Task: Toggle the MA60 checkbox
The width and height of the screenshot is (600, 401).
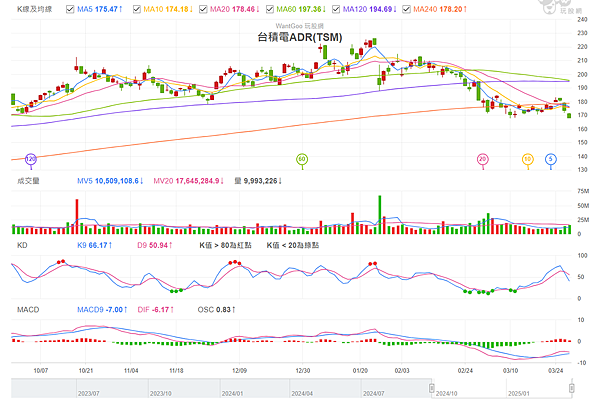Action: pyautogui.click(x=270, y=9)
